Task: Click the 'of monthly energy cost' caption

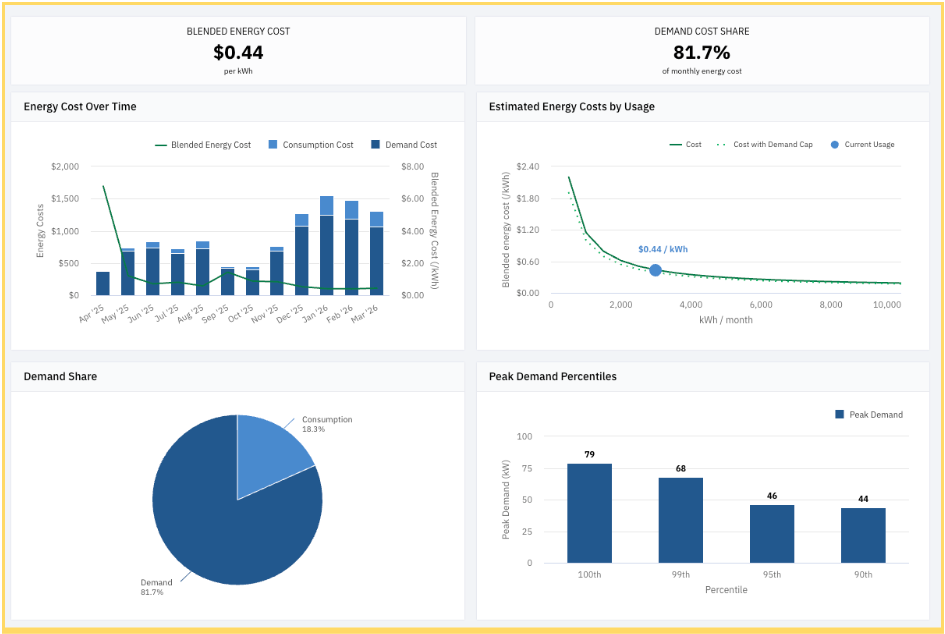Action: tap(702, 71)
